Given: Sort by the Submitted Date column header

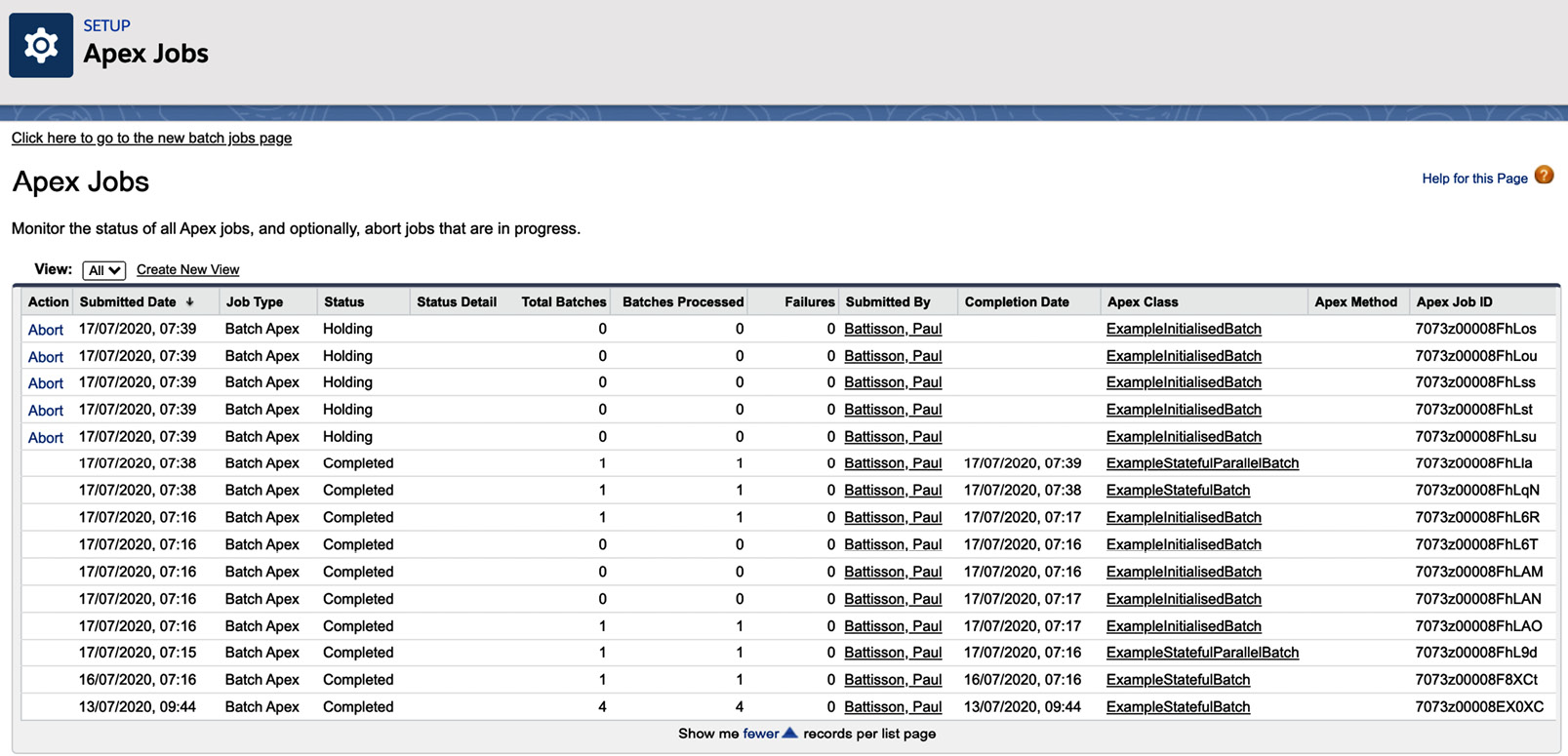Looking at the screenshot, I should coord(128,302).
